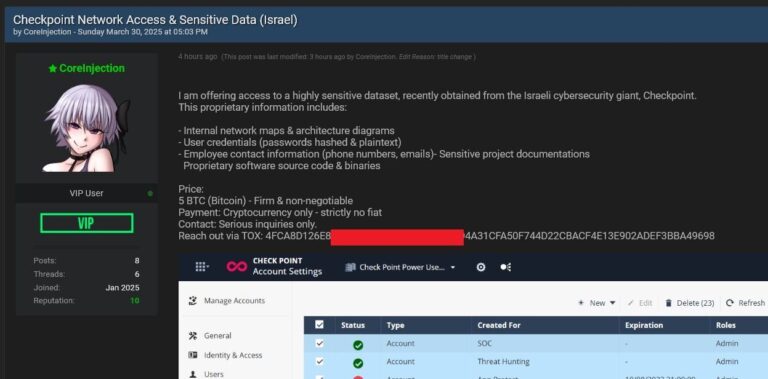Click the account document icon in dropdown
The height and width of the screenshot is (379, 768).
tap(350, 267)
